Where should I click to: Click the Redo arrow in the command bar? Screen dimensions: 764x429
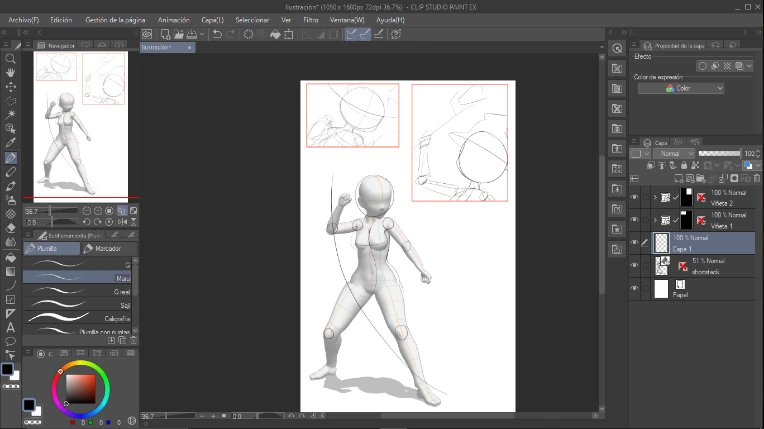point(231,34)
